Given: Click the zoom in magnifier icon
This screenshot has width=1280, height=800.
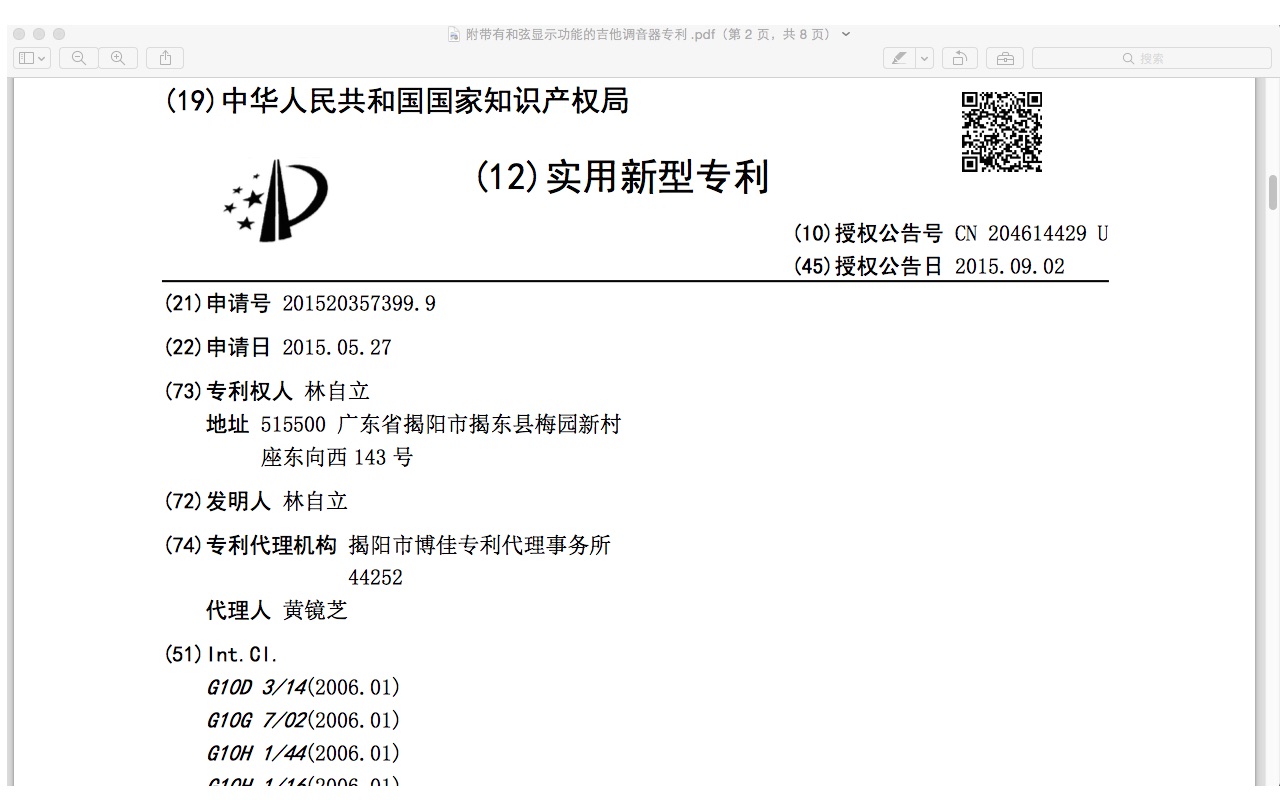Looking at the screenshot, I should click(118, 58).
